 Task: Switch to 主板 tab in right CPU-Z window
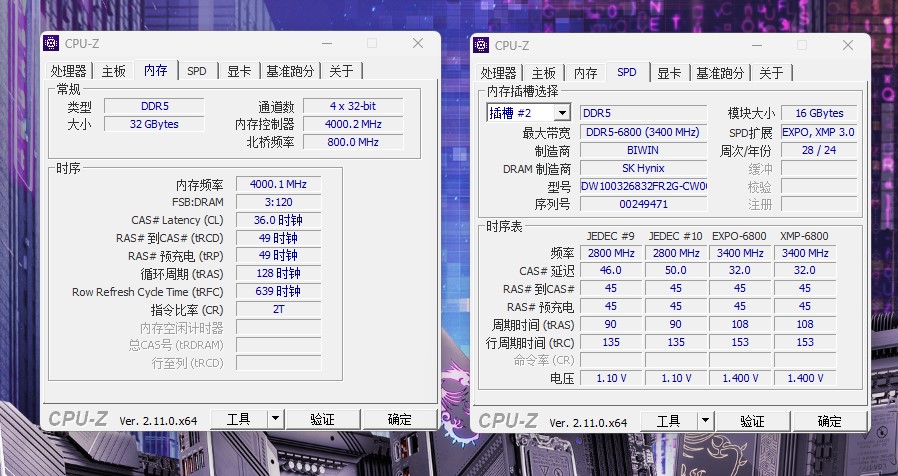543,73
